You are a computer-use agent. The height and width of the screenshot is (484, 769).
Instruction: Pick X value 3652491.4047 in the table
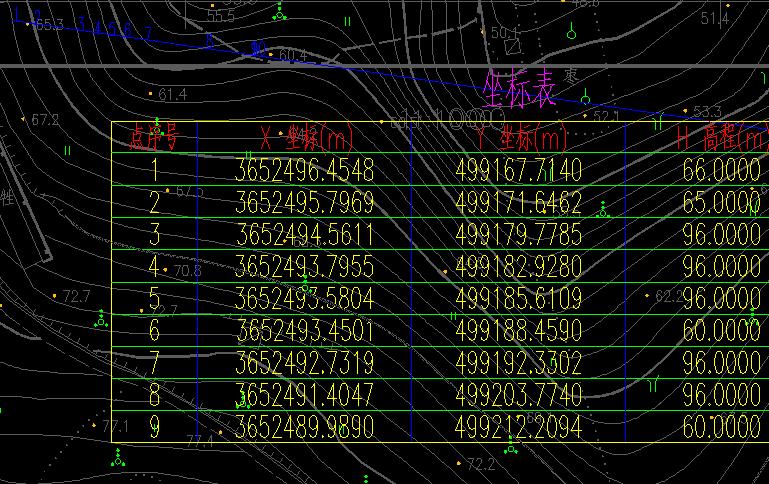(x=305, y=395)
